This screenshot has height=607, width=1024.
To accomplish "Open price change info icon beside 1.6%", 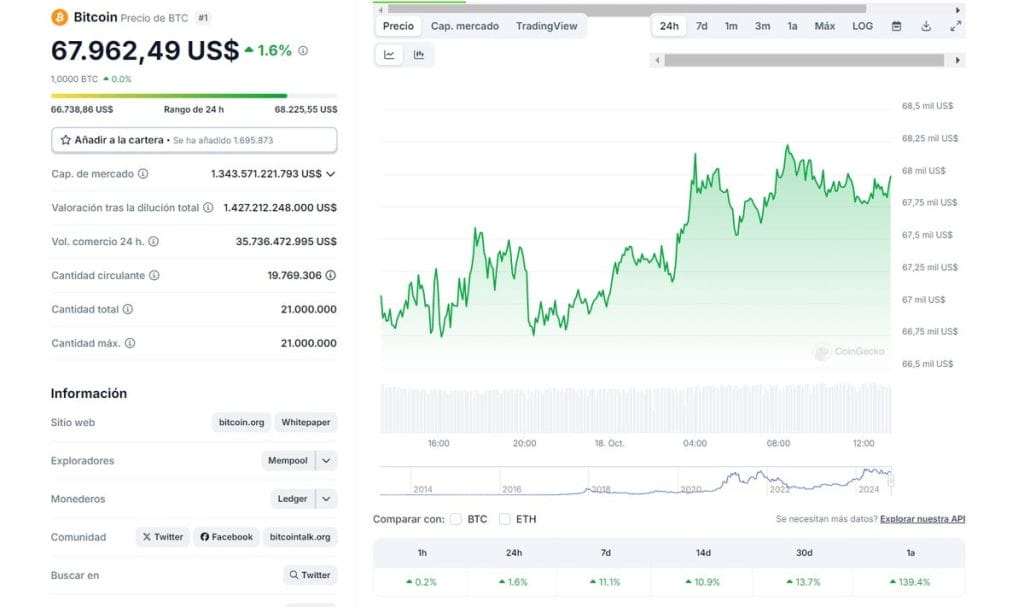I will coord(303,50).
